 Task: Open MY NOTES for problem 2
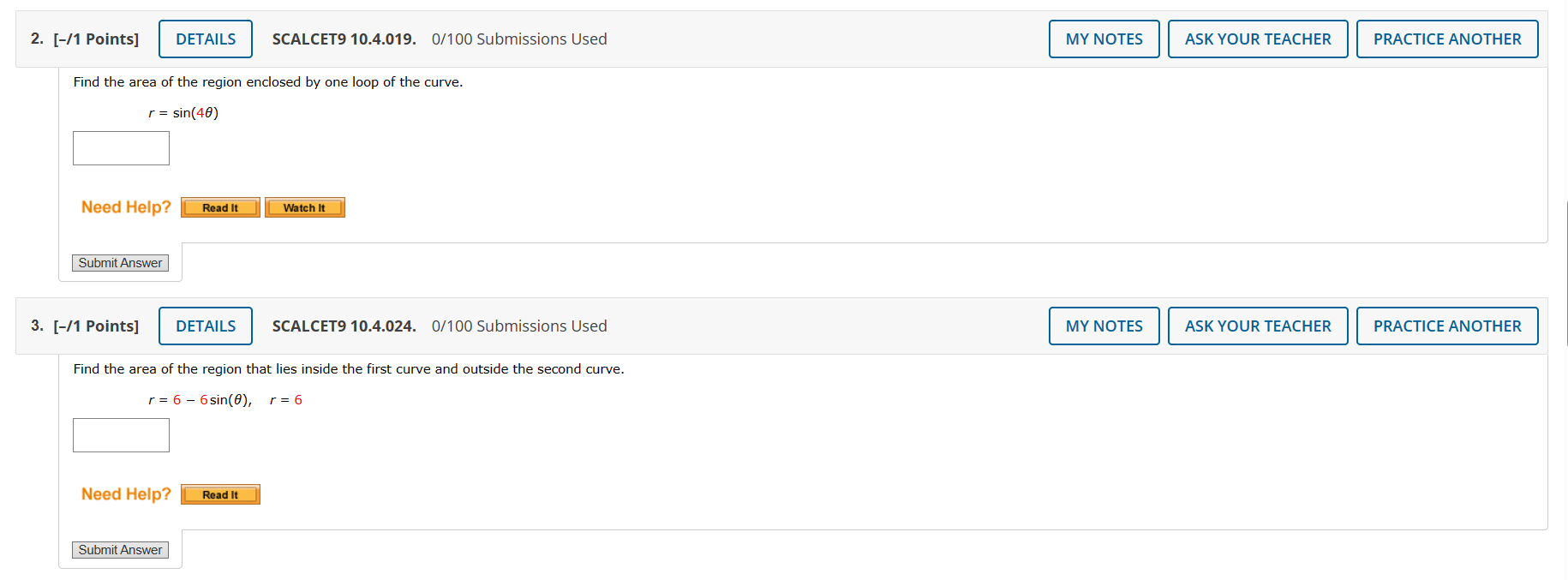click(x=1104, y=39)
